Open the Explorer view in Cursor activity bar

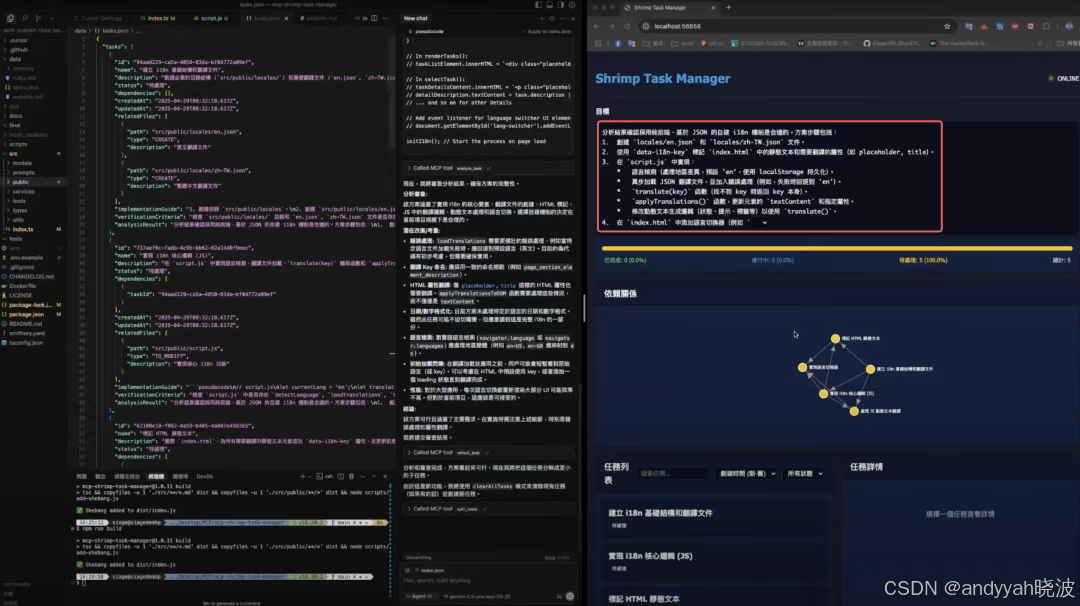click(x=10, y=19)
